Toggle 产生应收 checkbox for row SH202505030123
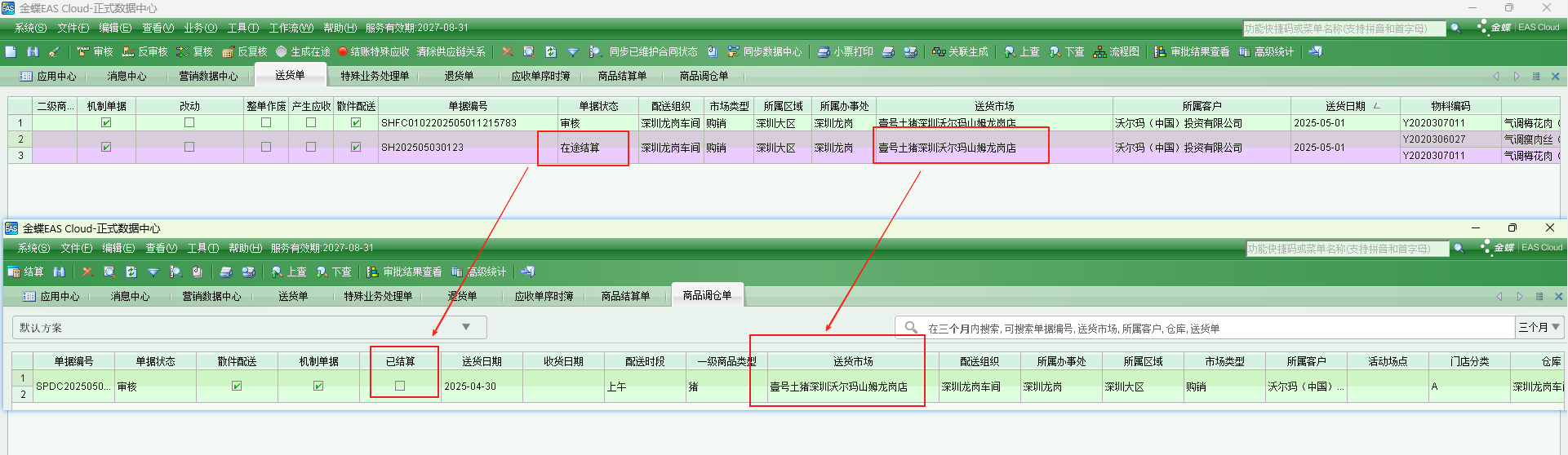This screenshot has height=455, width=1568. (x=311, y=147)
